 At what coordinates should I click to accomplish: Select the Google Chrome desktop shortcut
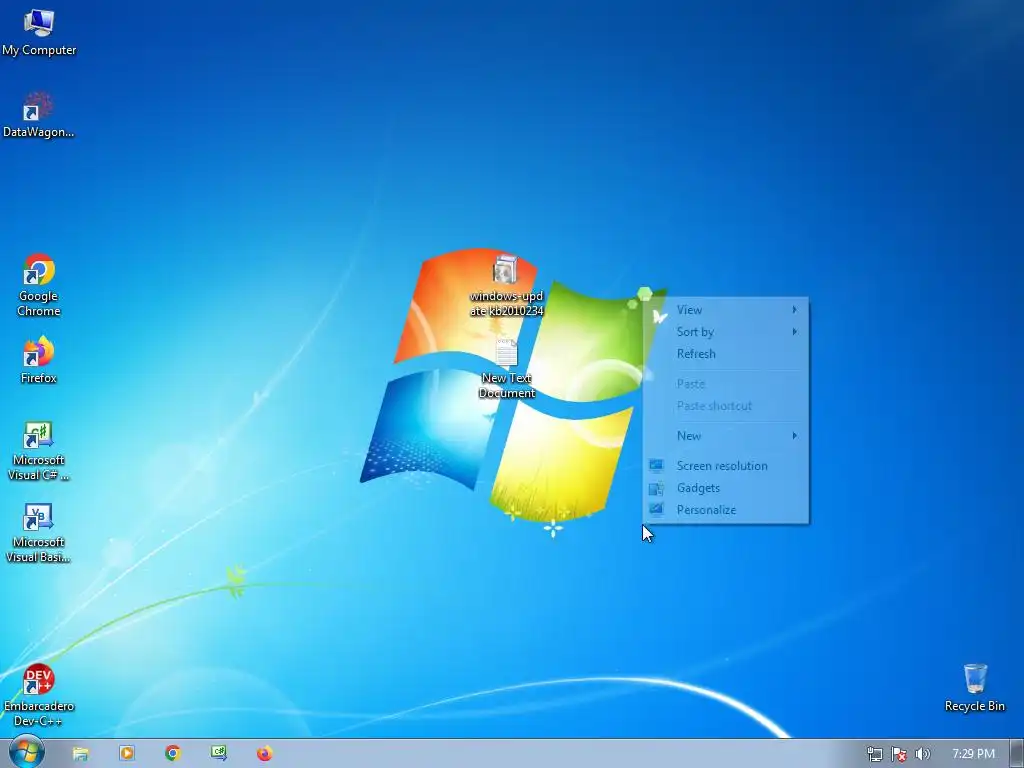pos(39,285)
